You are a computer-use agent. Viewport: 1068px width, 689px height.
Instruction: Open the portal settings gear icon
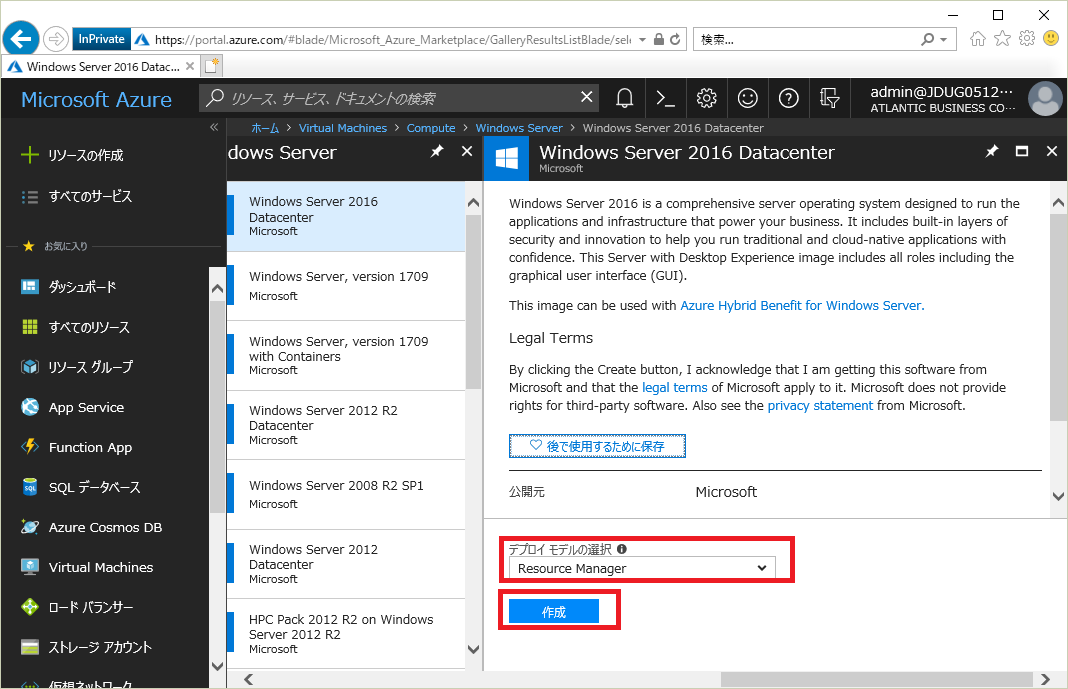click(707, 98)
